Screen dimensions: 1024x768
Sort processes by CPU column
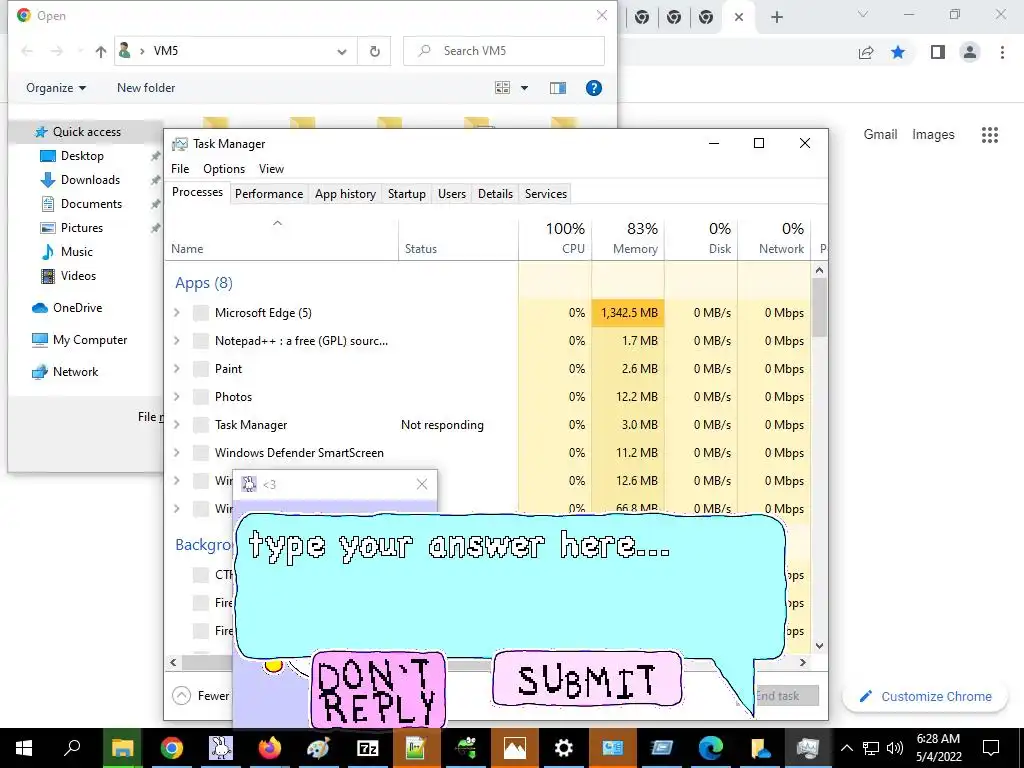pyautogui.click(x=556, y=238)
